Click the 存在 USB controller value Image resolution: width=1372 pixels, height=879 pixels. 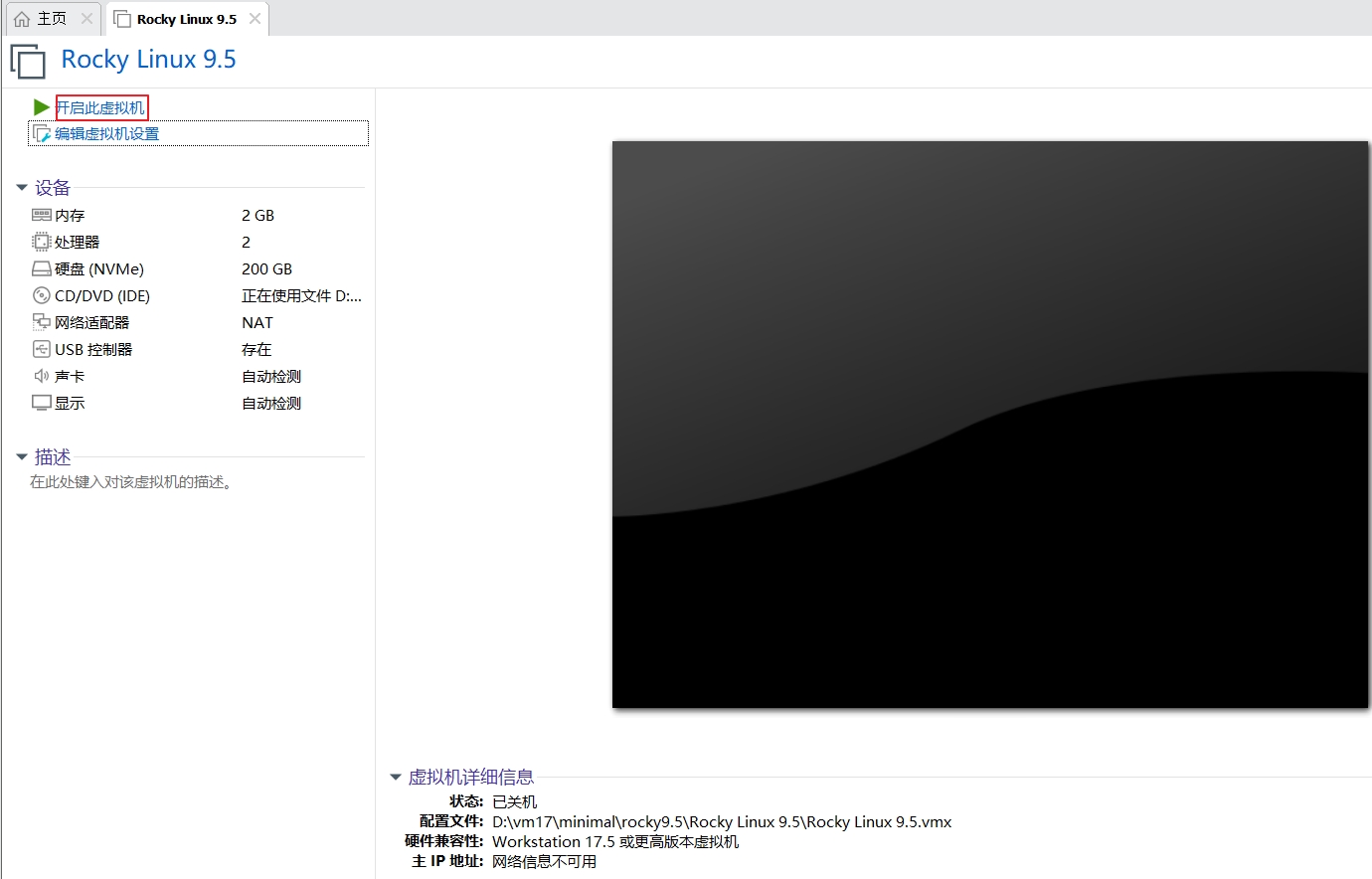[x=257, y=349]
